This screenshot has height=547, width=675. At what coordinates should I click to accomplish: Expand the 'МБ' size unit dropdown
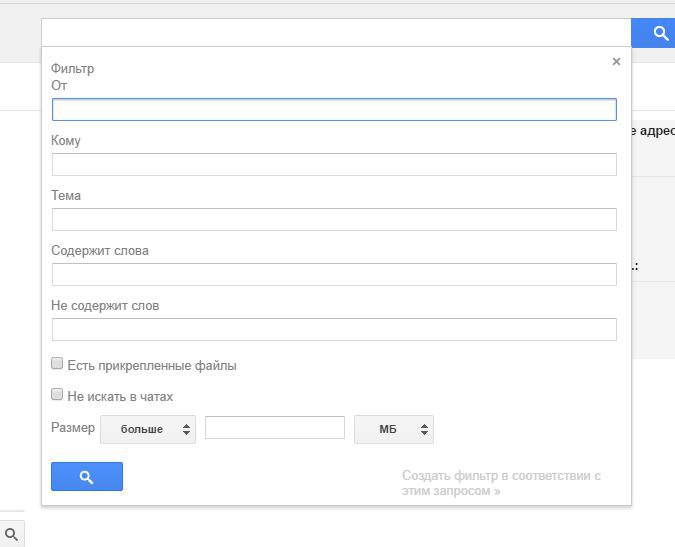coord(394,429)
